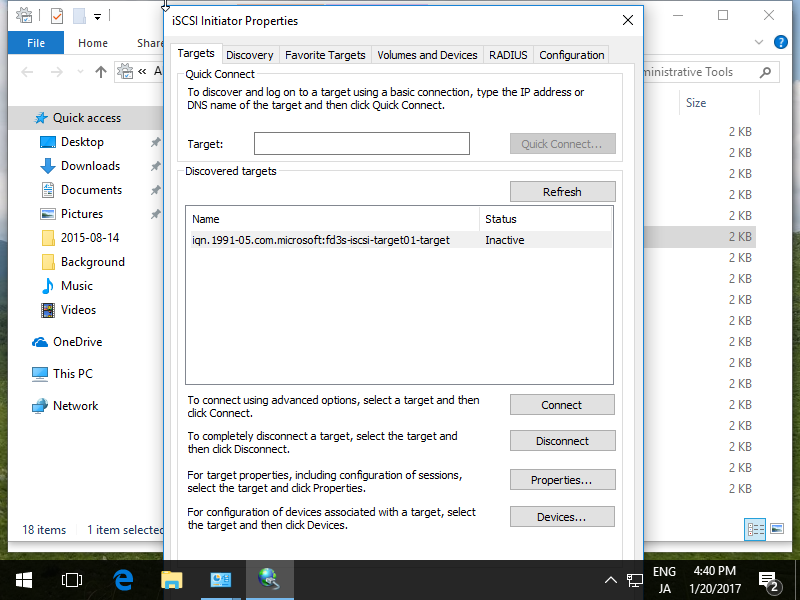This screenshot has width=800, height=600.
Task: Open Customize Quick Access Toolbar dropdown
Action: [x=97, y=17]
